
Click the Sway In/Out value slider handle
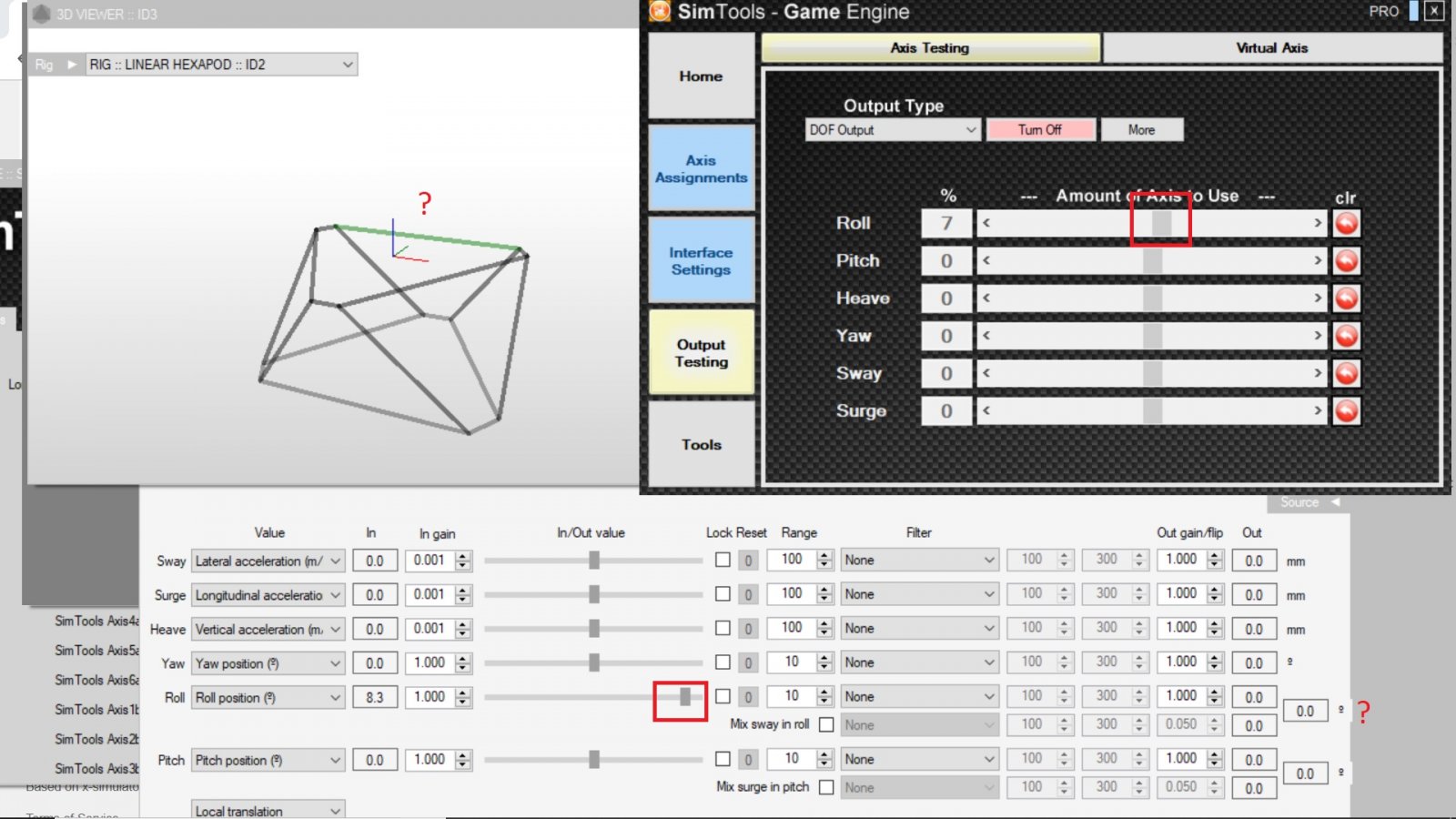tap(594, 561)
